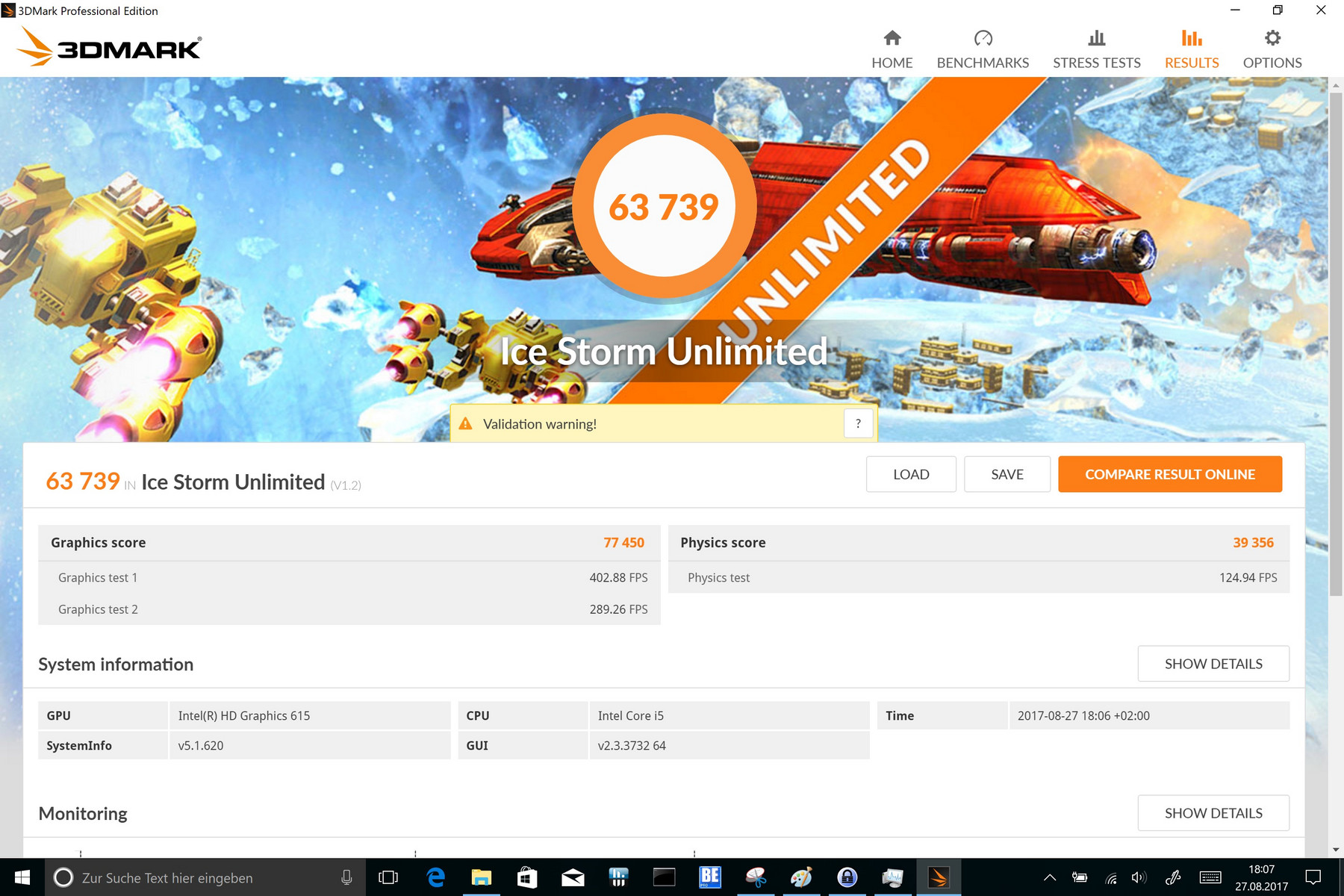Show details for Monitoring
Viewport: 1344px width, 896px height.
[x=1213, y=813]
